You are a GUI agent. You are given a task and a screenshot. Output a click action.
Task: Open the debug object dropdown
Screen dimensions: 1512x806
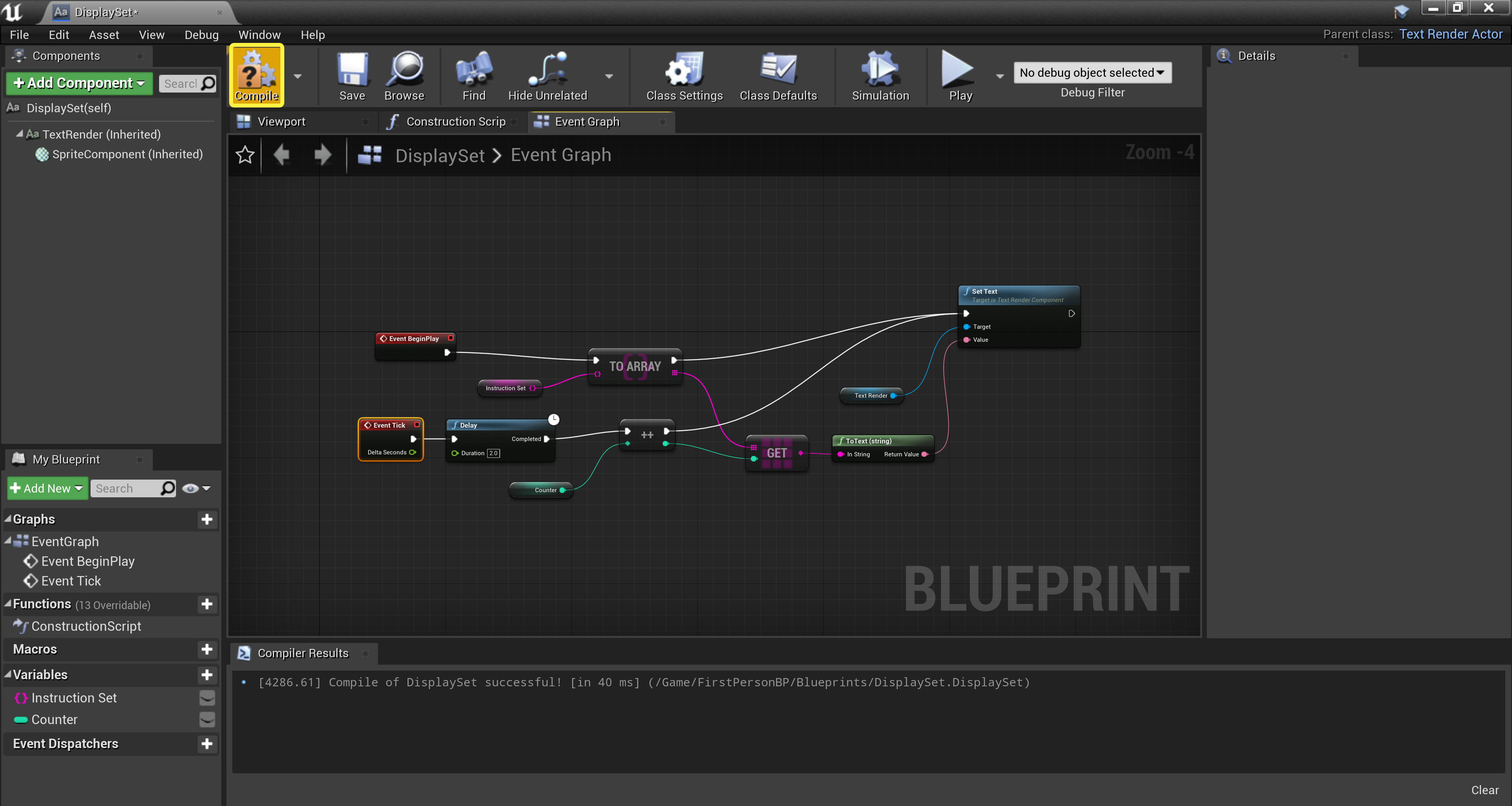[x=1092, y=73]
